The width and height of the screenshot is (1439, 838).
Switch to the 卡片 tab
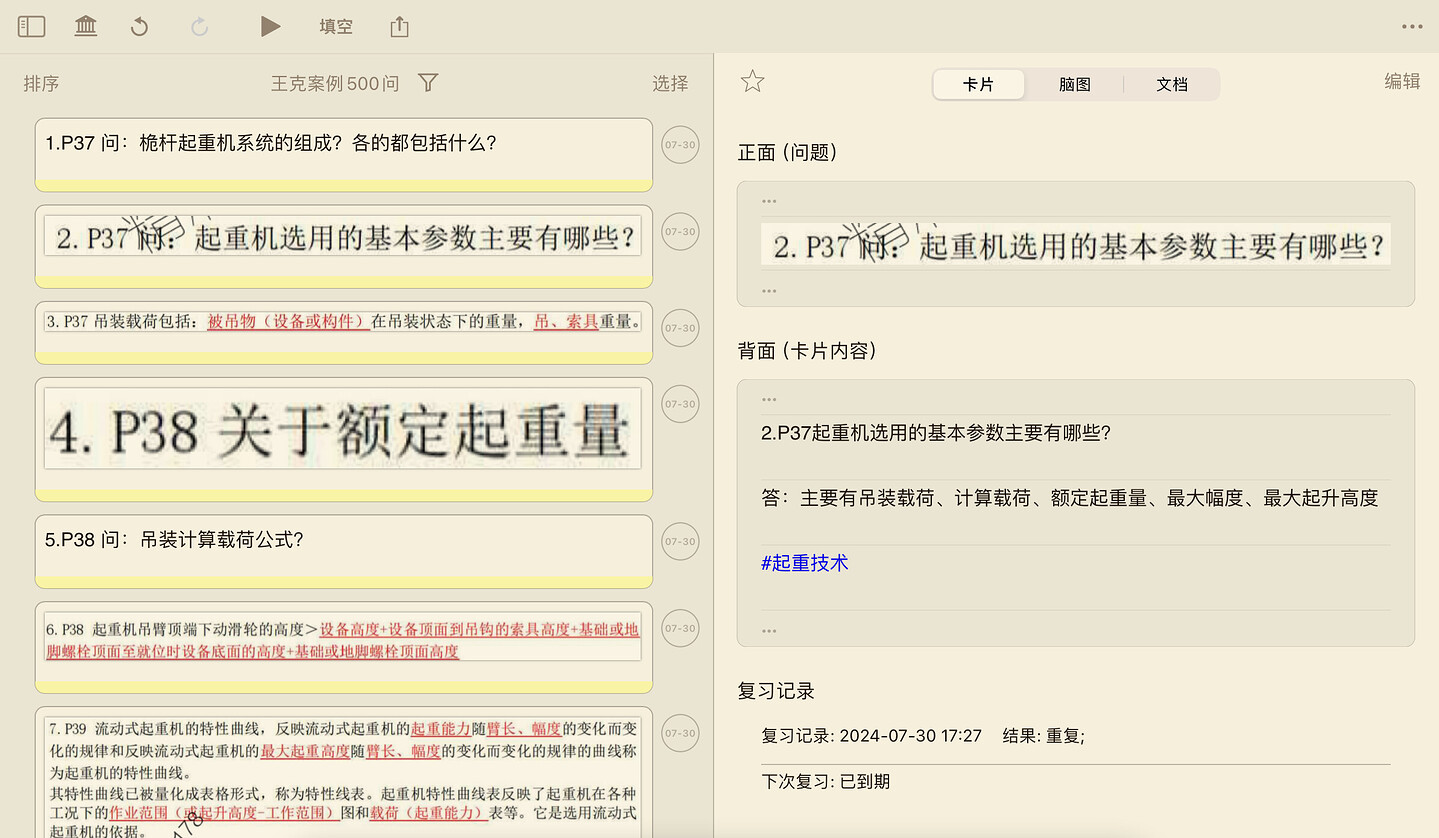978,85
